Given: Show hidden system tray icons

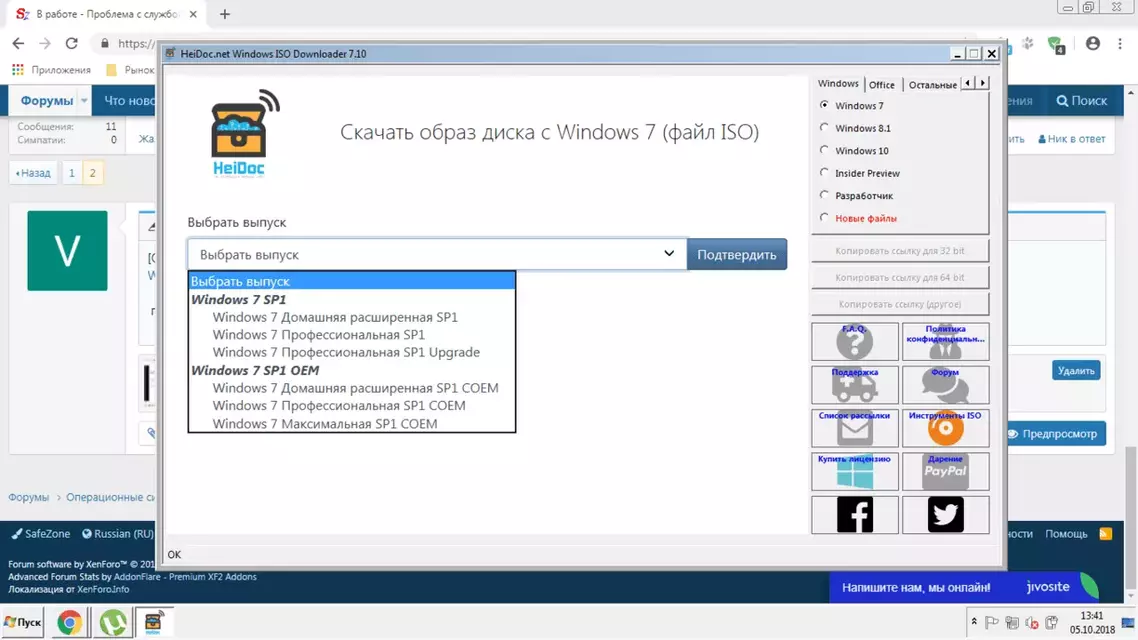Looking at the screenshot, I should click(x=974, y=622).
